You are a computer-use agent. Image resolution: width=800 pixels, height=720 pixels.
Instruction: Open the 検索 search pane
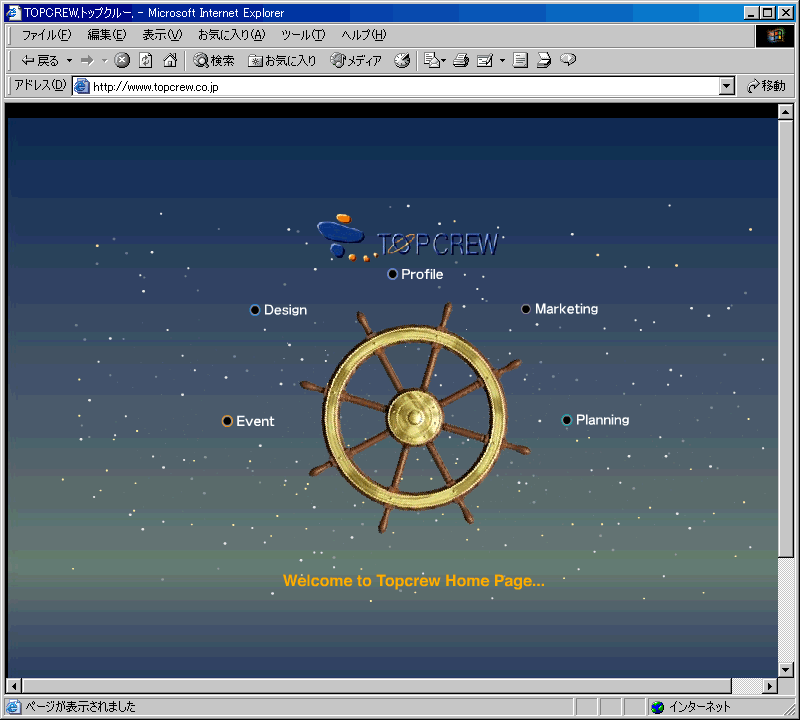214,61
